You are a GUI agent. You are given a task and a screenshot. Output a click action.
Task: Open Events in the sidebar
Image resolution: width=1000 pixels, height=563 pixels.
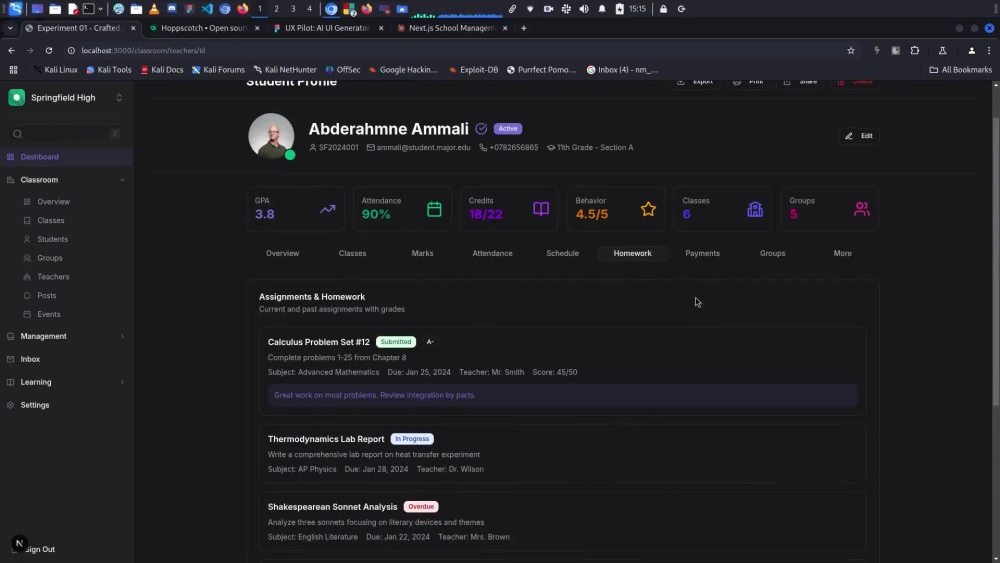tap(48, 314)
